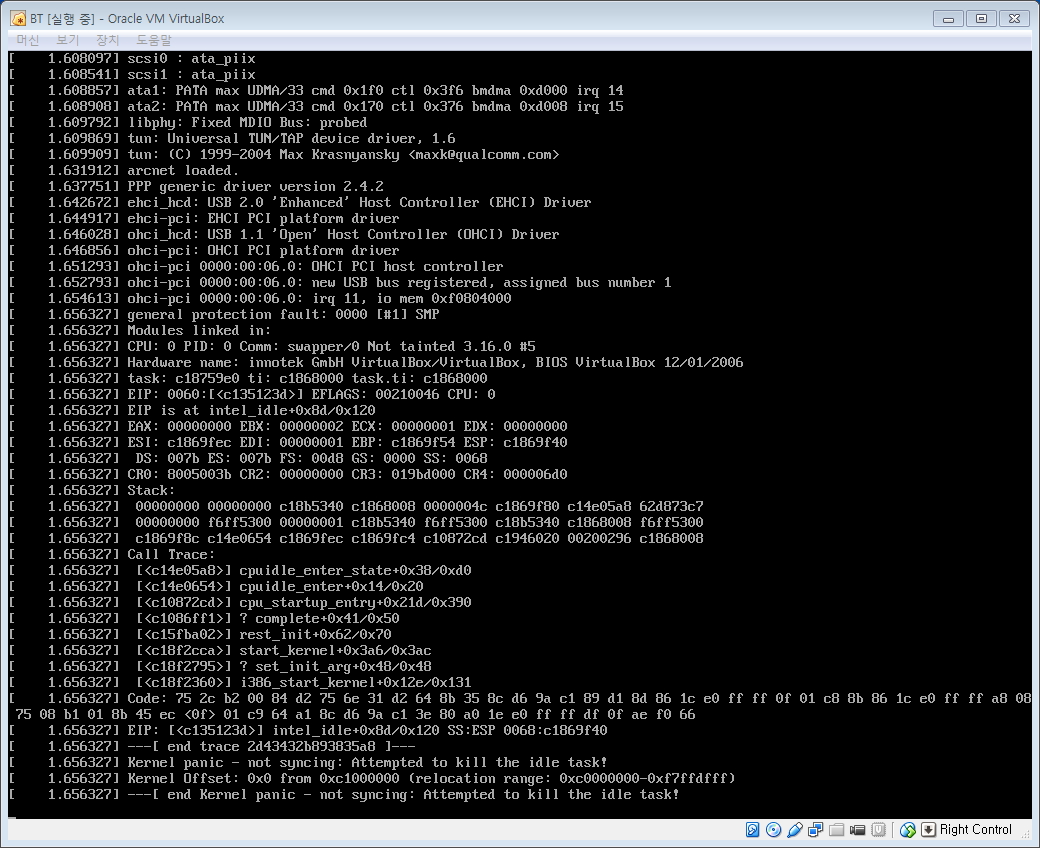Open the optical disc drive indicator
Image resolution: width=1040 pixels, height=848 pixels.
[x=773, y=829]
